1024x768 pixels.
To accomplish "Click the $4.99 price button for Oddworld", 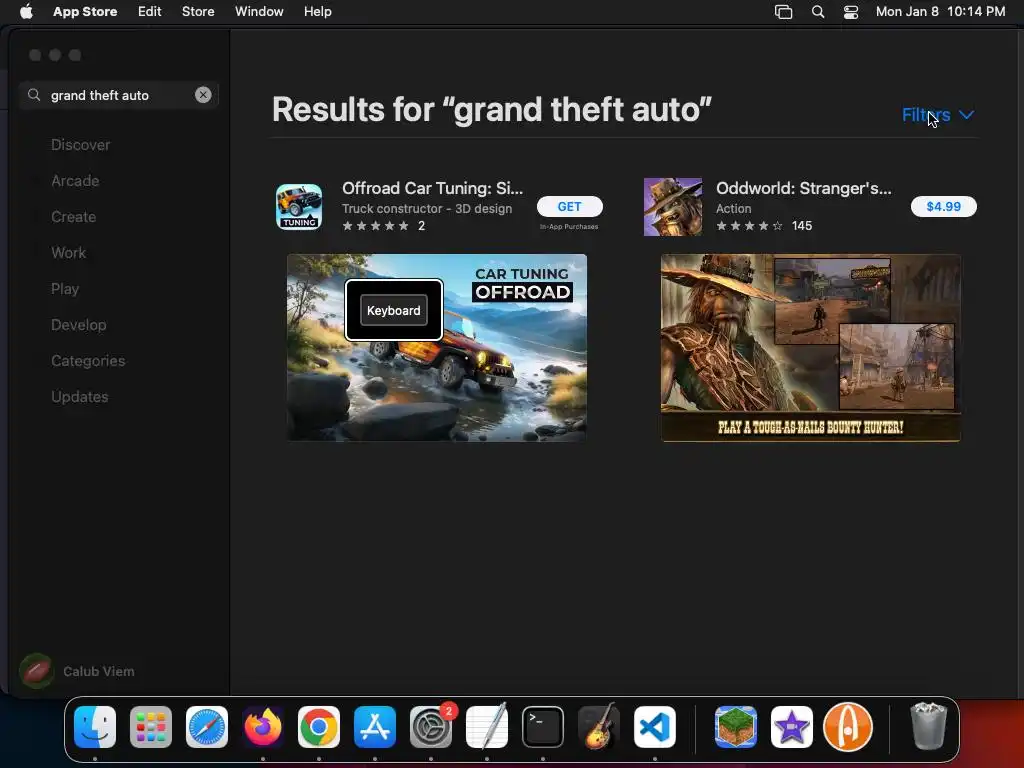I will click(944, 206).
